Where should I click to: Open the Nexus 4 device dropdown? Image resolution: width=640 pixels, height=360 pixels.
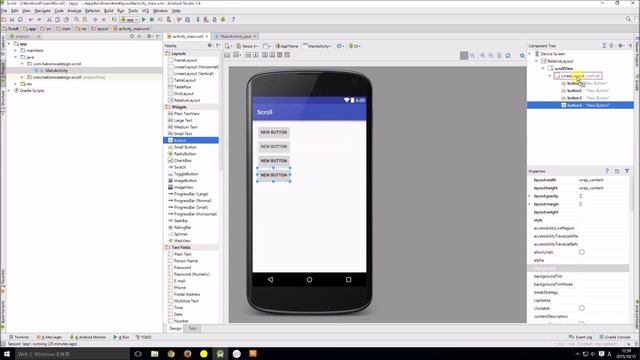[x=247, y=46]
